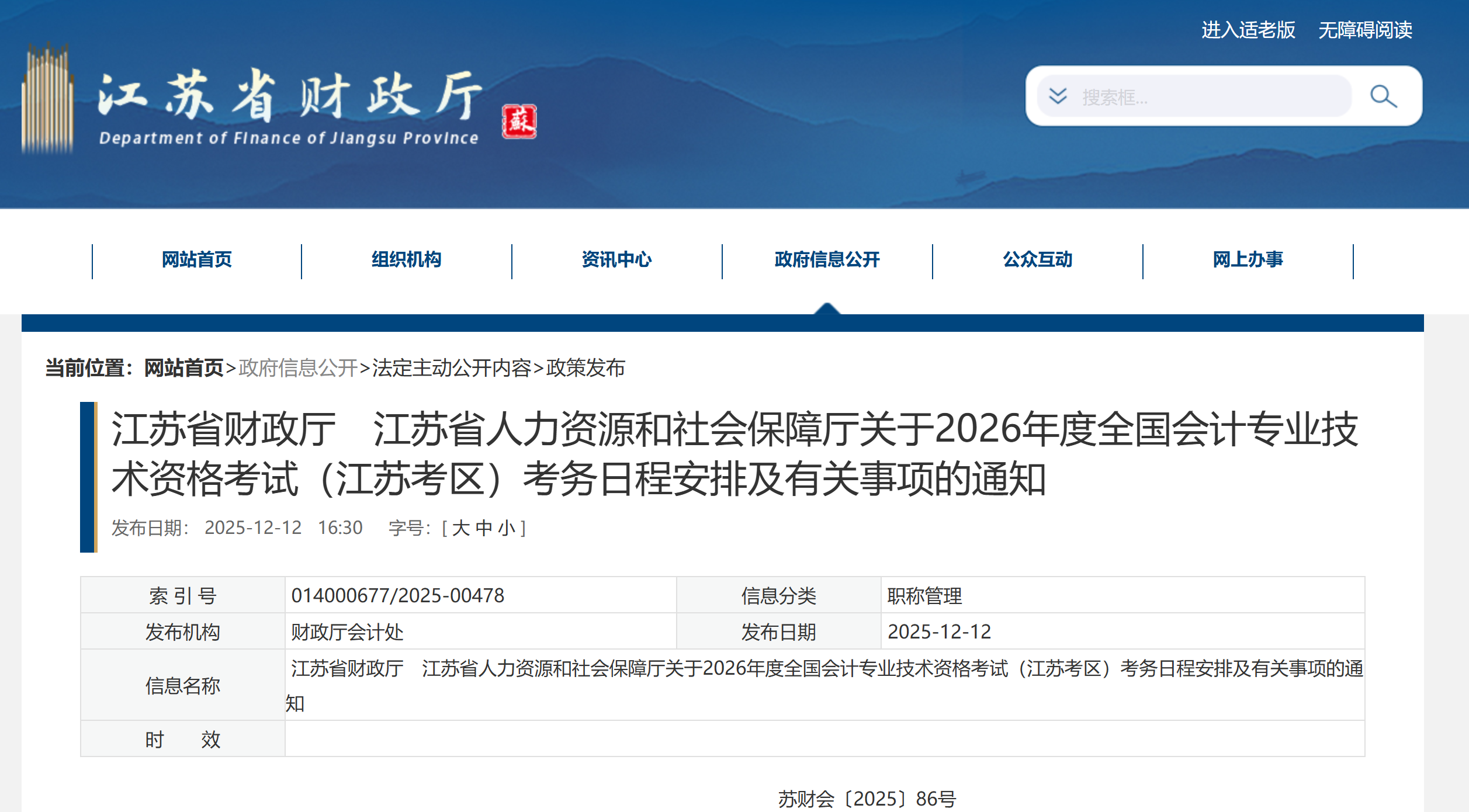Screen dimensions: 1469x812
Task: Set font size to 小 (small)
Action: click(506, 528)
